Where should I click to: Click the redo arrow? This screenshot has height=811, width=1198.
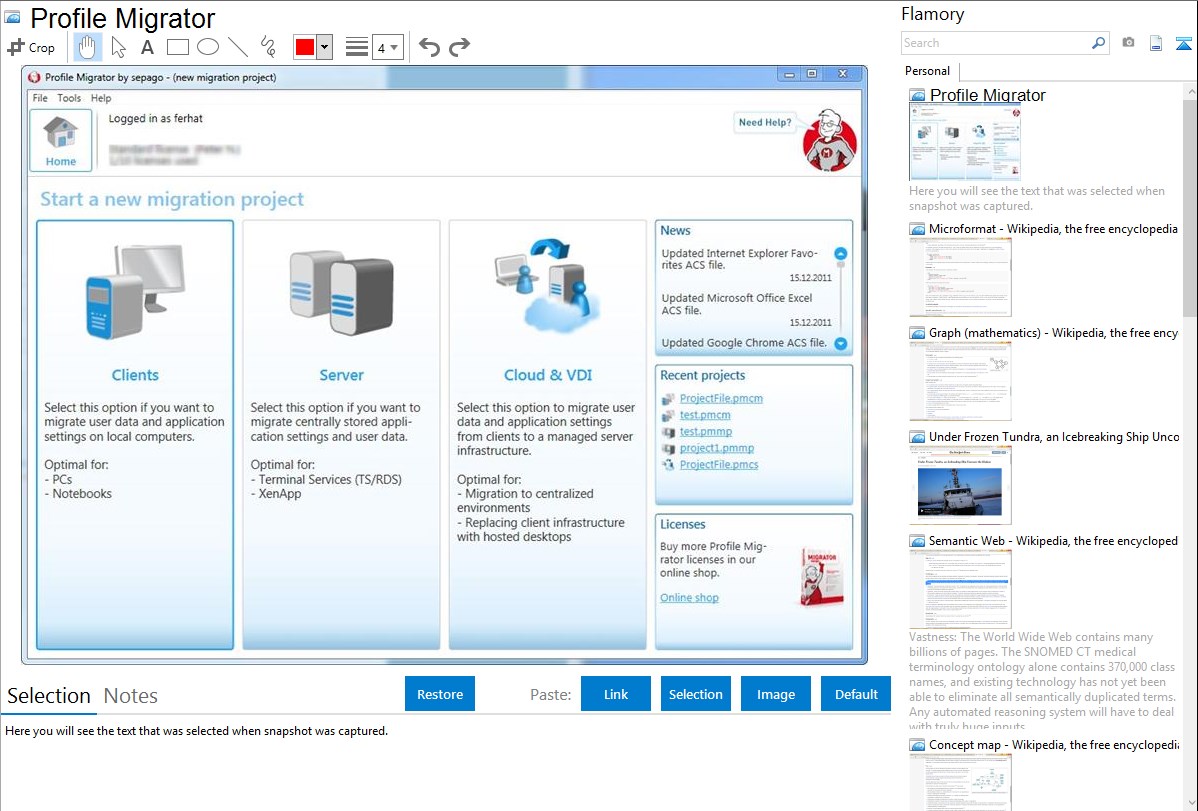point(459,47)
